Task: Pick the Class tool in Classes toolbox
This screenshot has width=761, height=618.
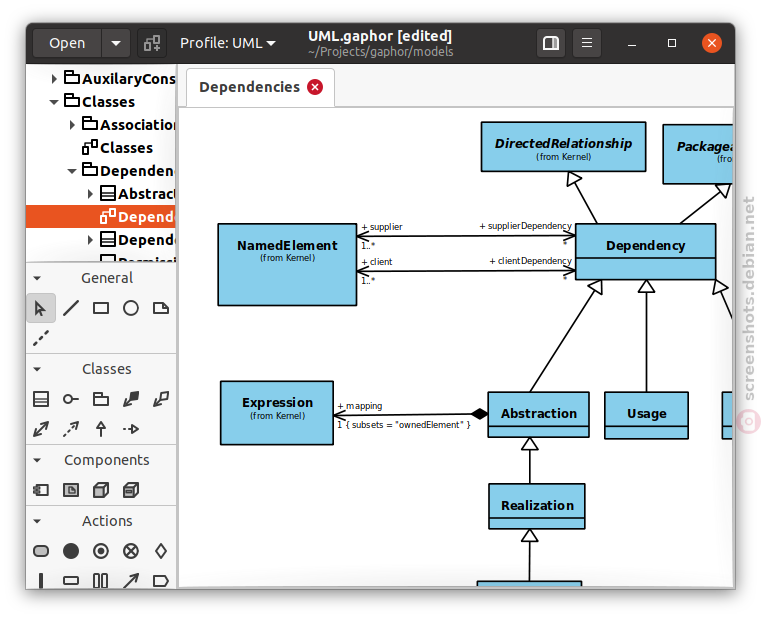Action: coord(41,399)
